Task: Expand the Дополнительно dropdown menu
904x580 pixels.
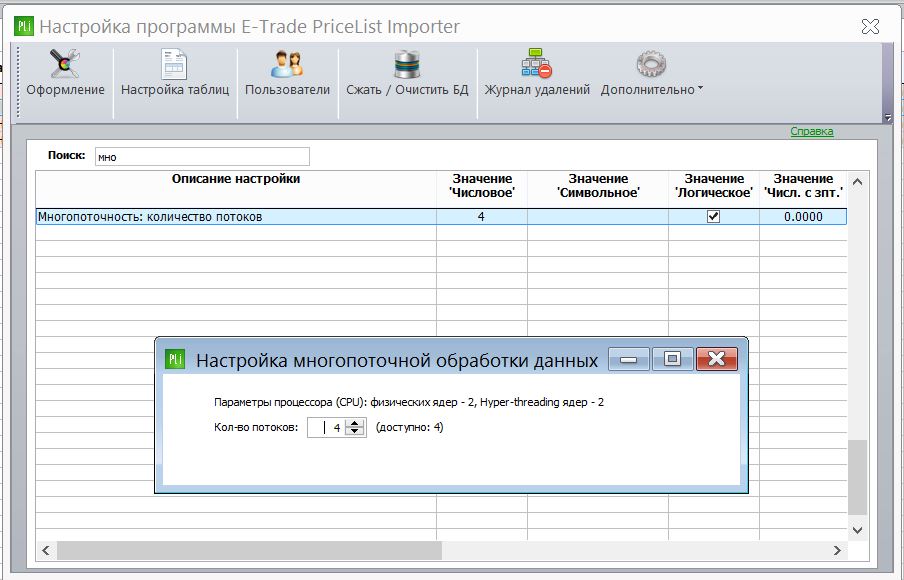Action: (651, 73)
